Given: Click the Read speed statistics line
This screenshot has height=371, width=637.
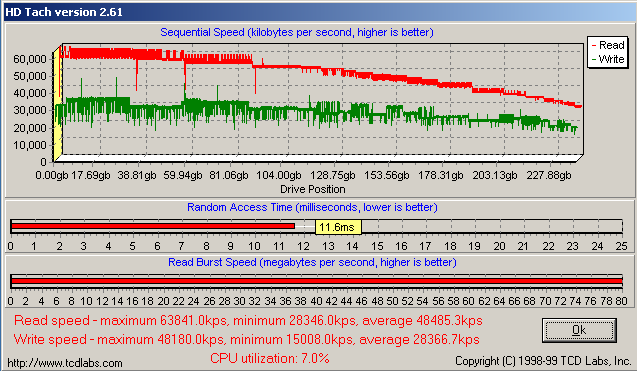Looking at the screenshot, I should point(248,321).
